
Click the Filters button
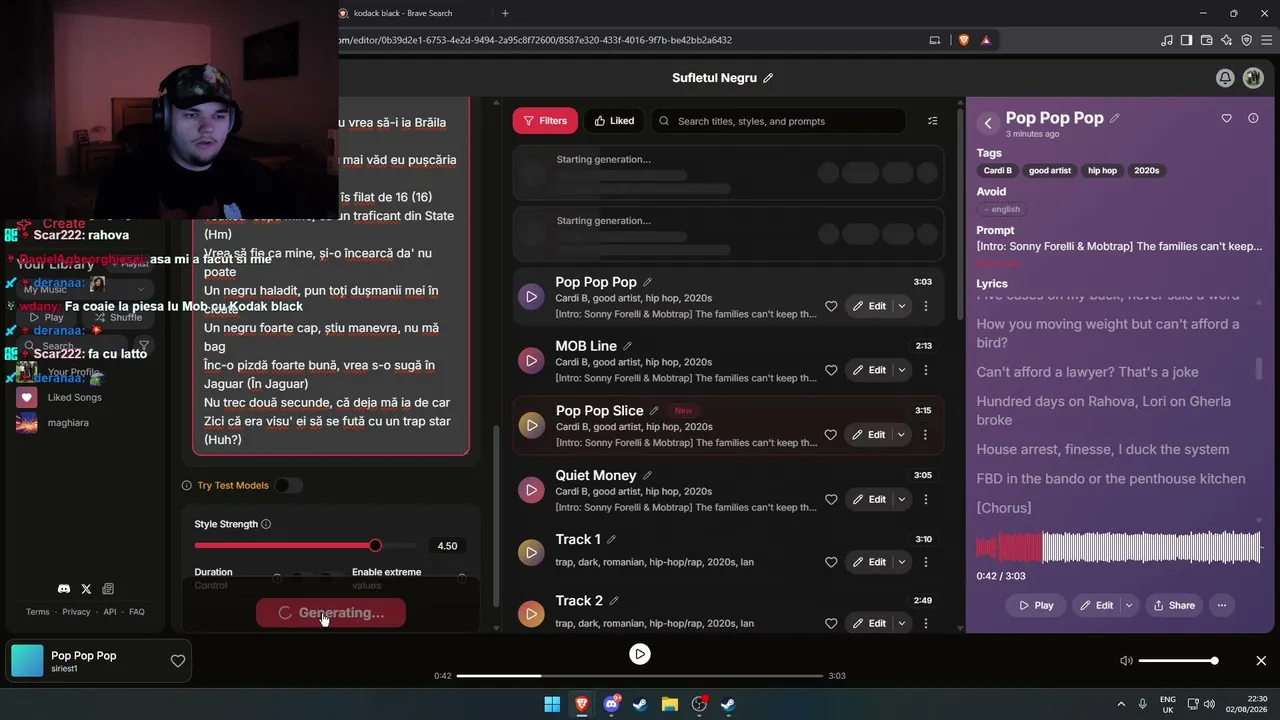(545, 121)
